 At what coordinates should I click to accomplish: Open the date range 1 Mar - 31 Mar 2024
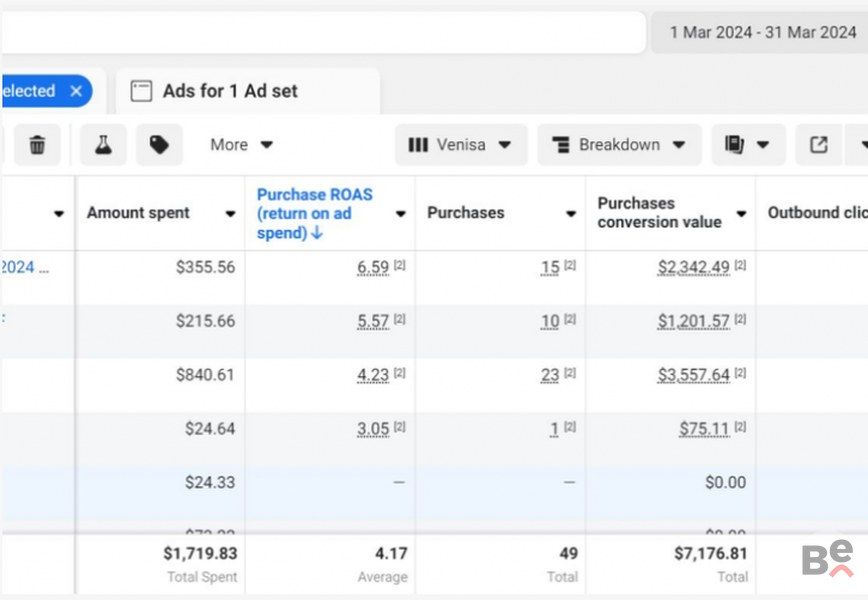tap(762, 32)
